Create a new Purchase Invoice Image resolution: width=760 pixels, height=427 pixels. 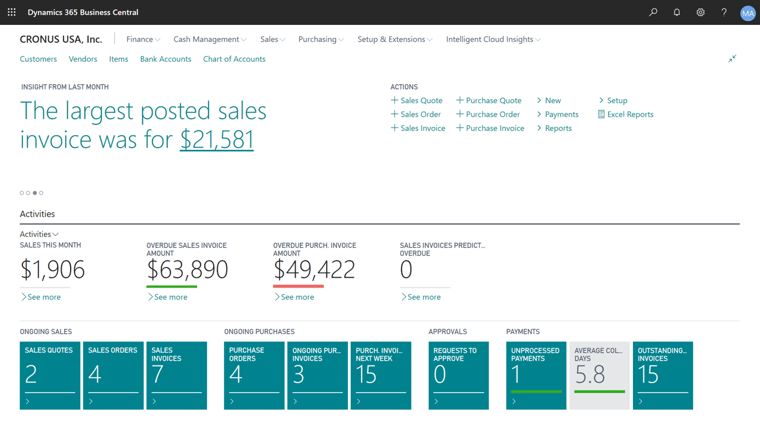tap(490, 128)
